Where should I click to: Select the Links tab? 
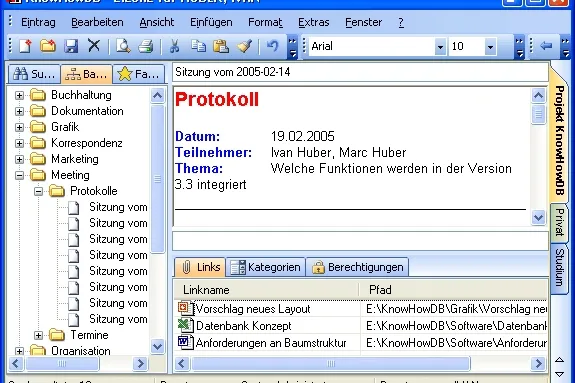(x=200, y=267)
